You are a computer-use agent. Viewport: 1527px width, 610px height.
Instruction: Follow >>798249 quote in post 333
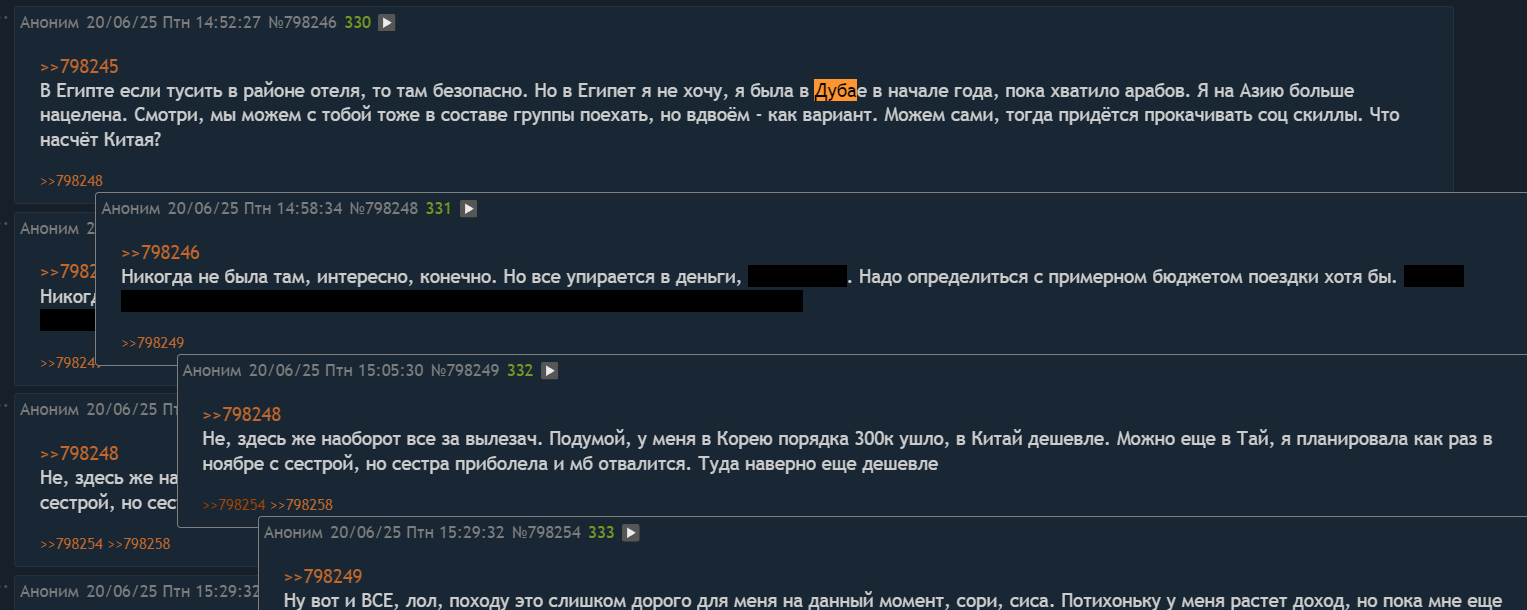(323, 577)
